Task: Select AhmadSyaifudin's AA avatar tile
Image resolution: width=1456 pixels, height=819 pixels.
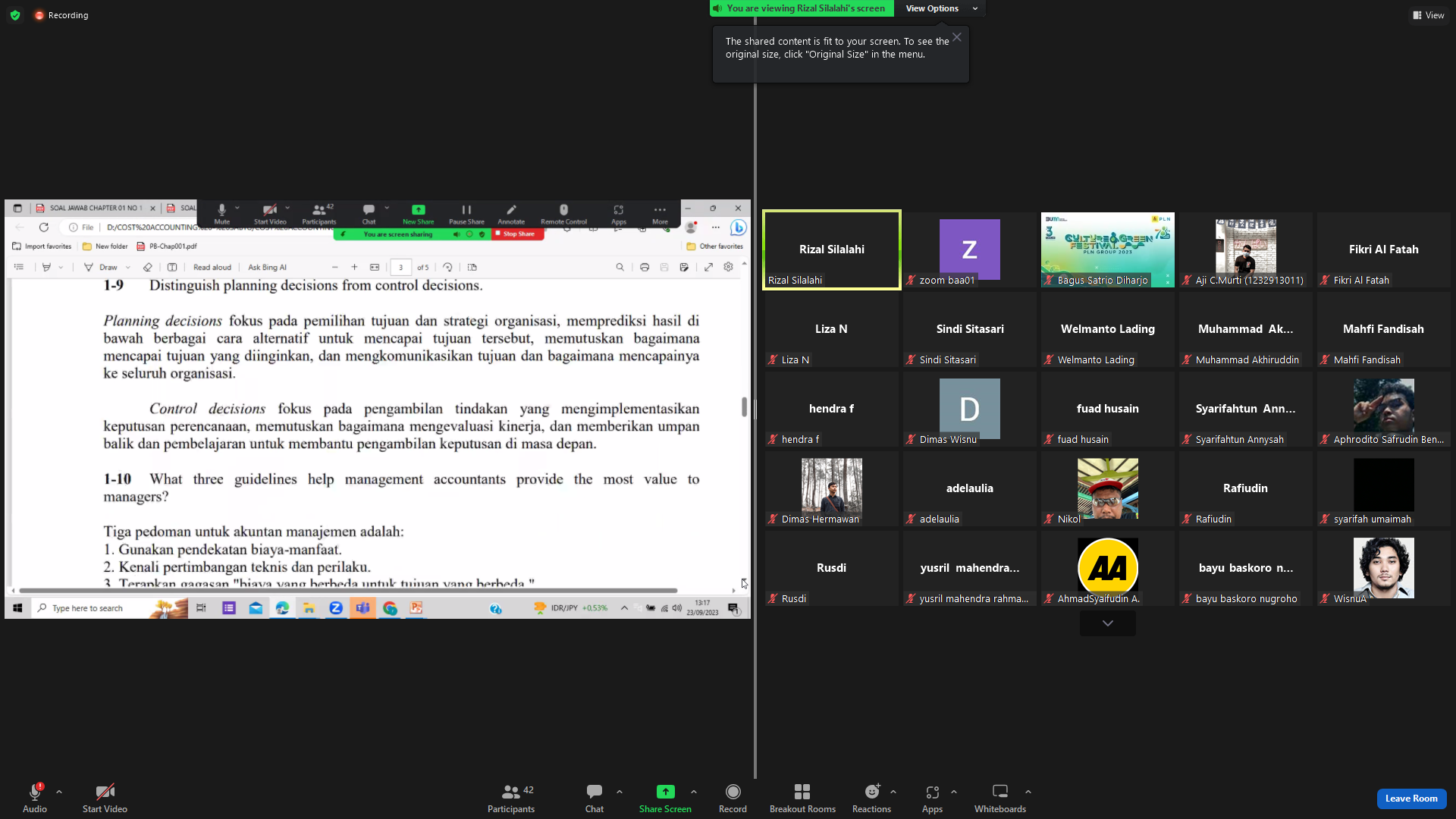Action: coord(1108,568)
